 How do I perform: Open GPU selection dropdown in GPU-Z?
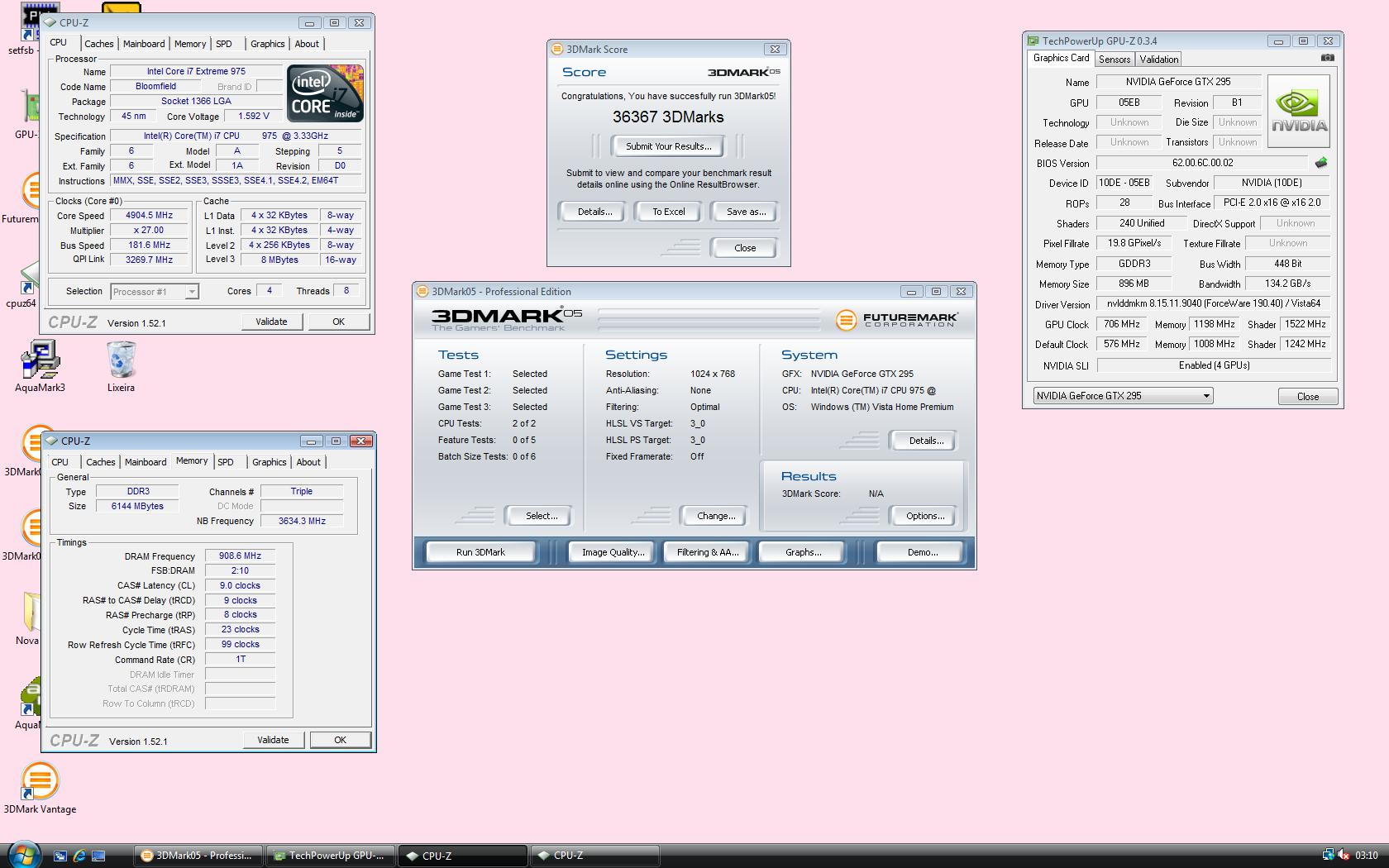point(1123,396)
